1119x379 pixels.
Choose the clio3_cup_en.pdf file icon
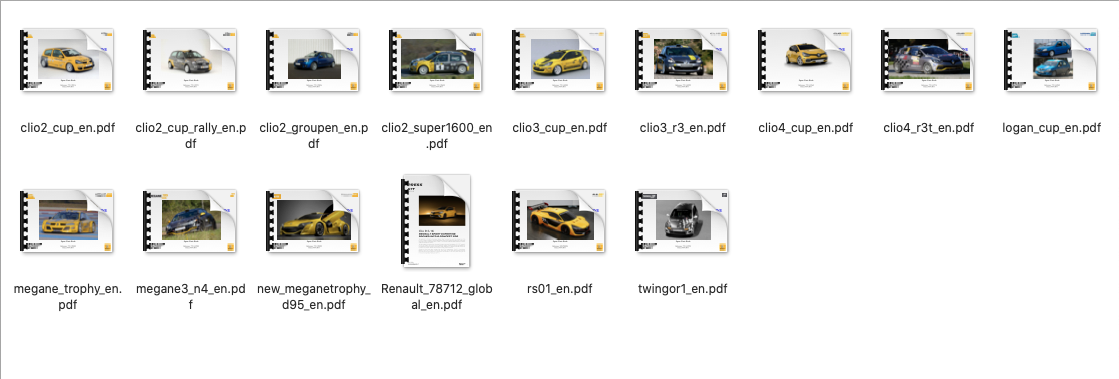pos(560,60)
